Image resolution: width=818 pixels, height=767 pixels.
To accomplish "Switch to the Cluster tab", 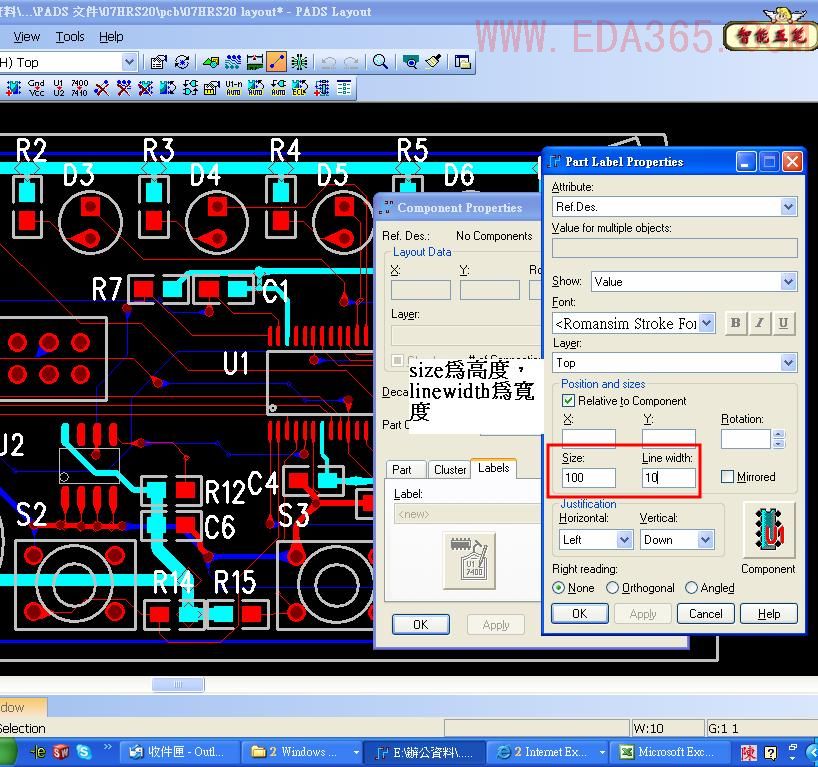I will [x=449, y=470].
